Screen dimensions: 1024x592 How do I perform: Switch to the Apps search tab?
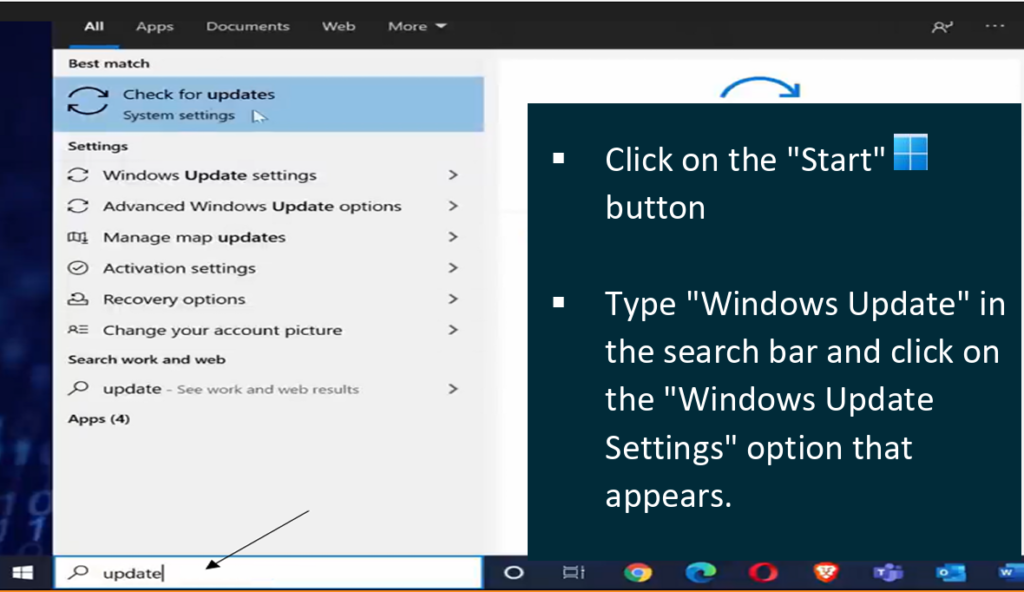154,27
